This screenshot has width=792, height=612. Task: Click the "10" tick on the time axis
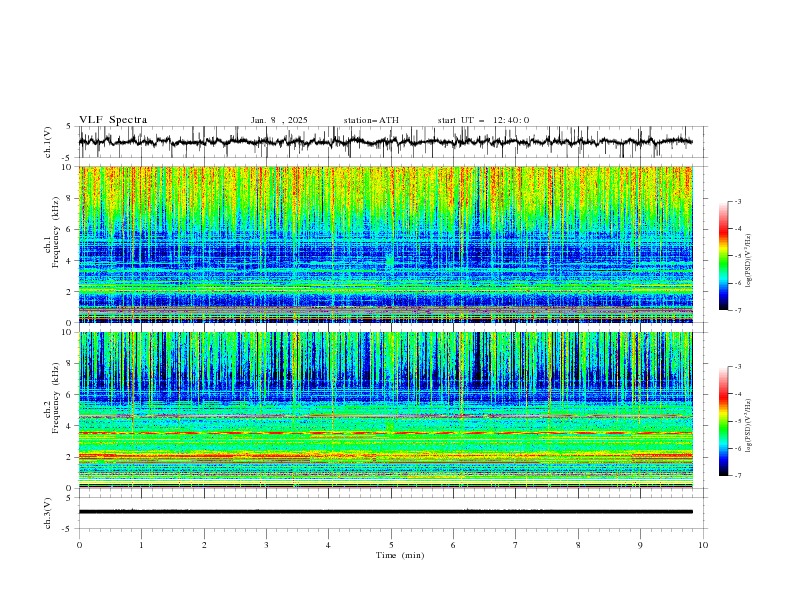point(703,545)
